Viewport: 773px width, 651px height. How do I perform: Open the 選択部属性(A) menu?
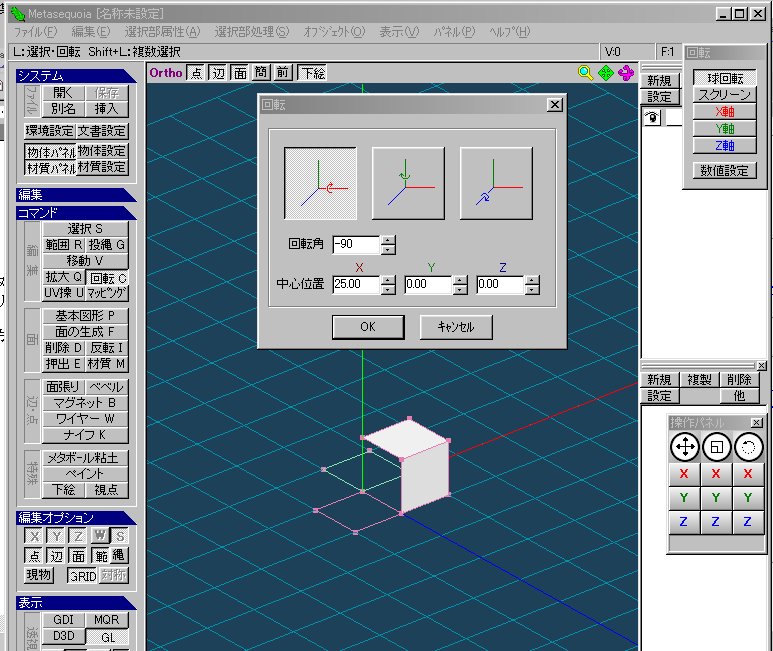click(x=162, y=32)
